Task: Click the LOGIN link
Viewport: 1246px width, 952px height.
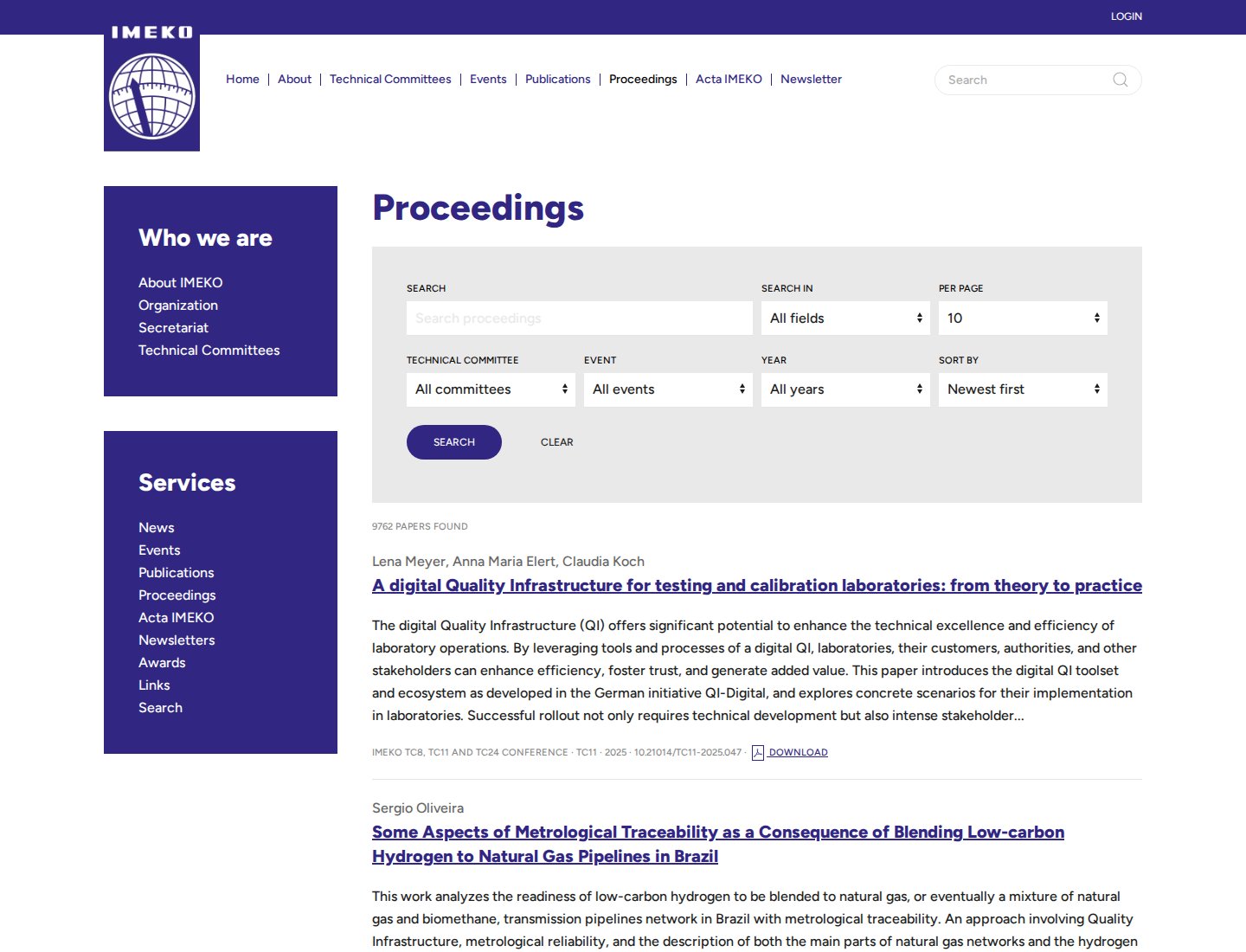Action: coord(1127,16)
